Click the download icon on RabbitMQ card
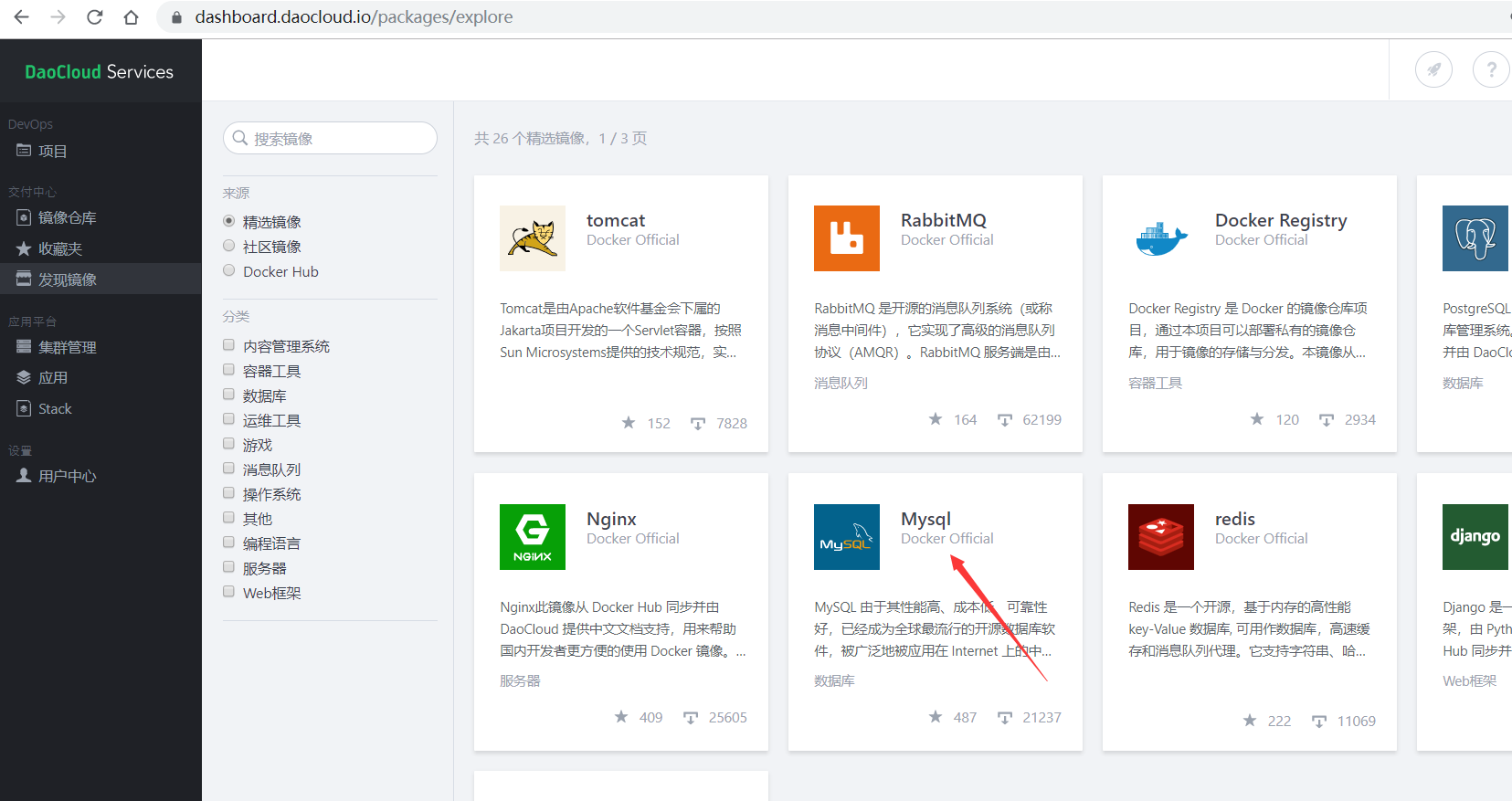This screenshot has height=801, width=1512. pos(1005,419)
